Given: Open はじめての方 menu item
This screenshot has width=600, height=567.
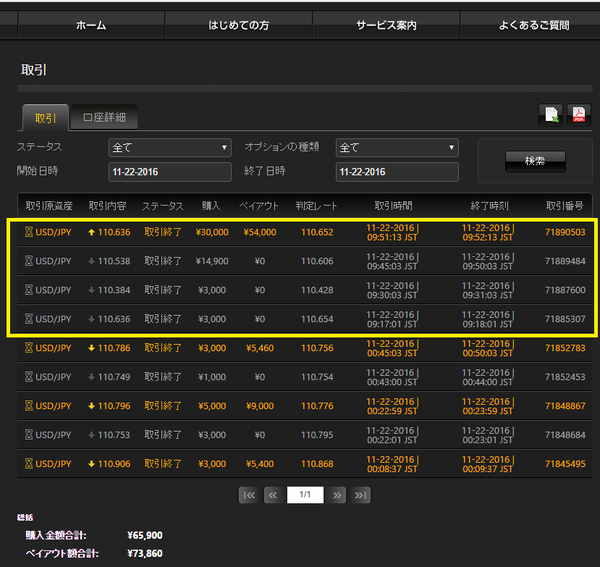Looking at the screenshot, I should 239,25.
